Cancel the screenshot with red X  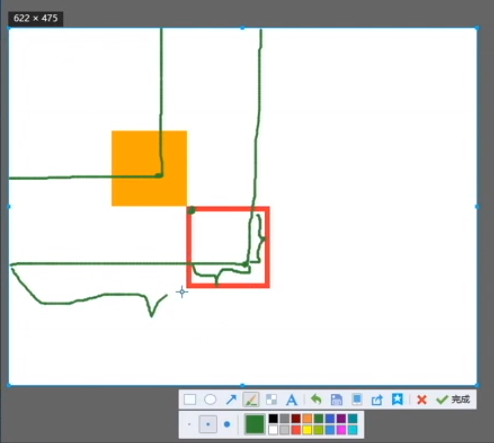(422, 399)
